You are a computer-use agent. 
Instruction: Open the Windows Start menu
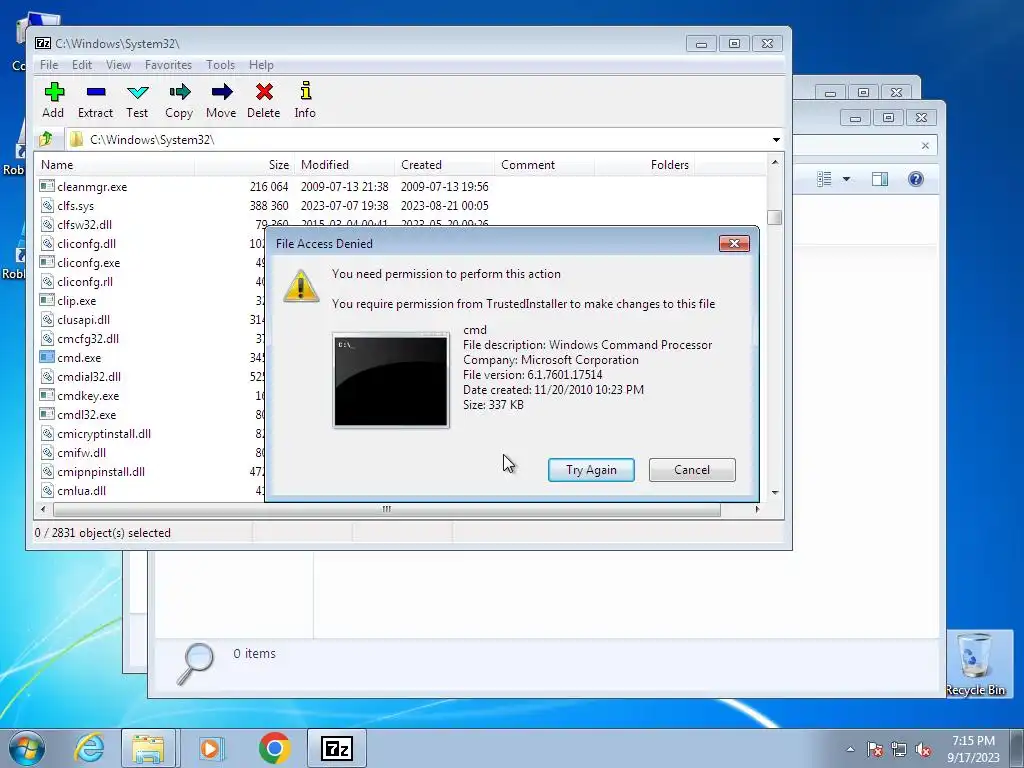point(26,748)
